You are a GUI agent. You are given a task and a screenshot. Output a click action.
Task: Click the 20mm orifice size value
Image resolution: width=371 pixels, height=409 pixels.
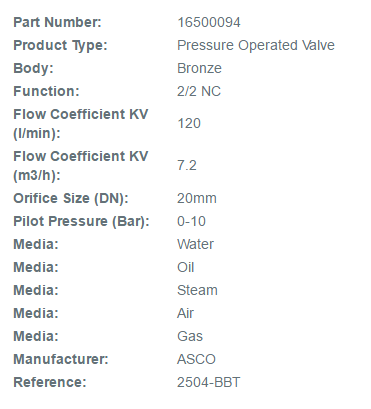coord(197,198)
